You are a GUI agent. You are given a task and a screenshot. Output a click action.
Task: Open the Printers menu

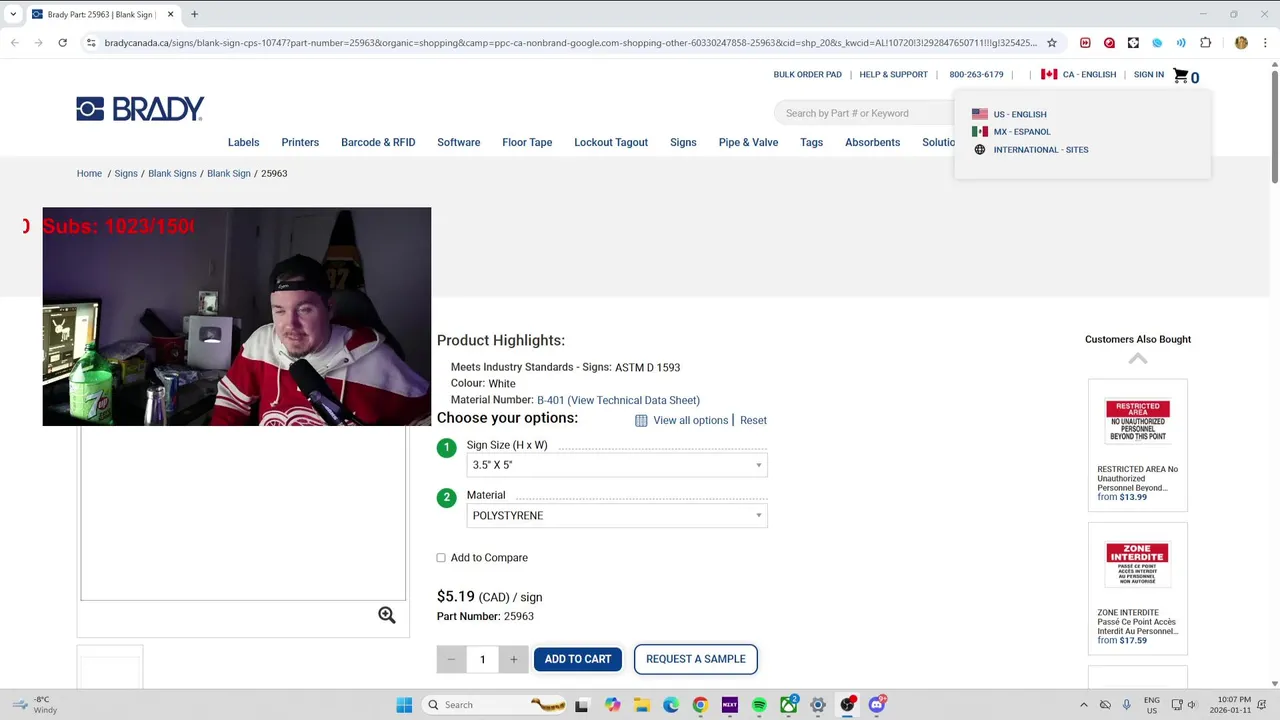coord(300,142)
